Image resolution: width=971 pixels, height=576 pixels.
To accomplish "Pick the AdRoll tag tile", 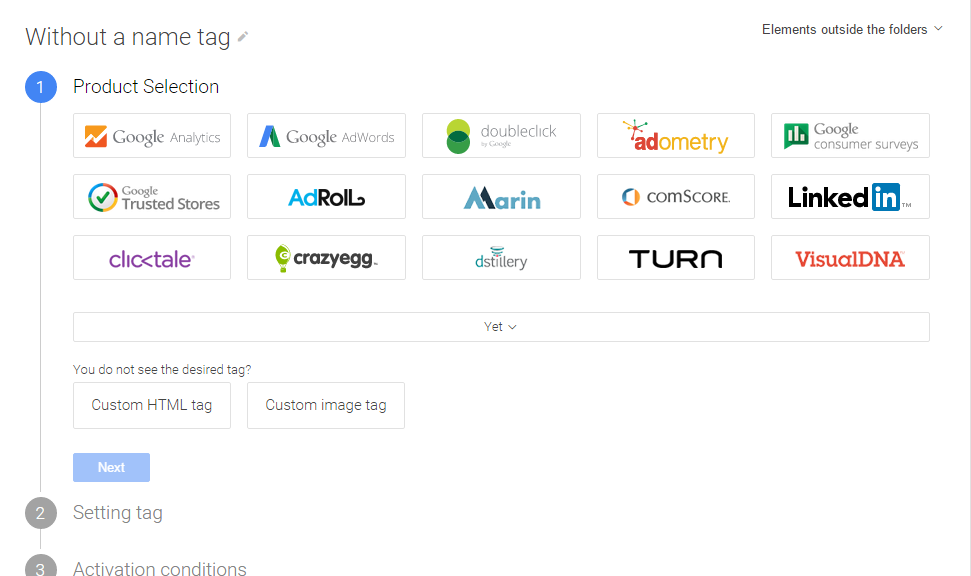I will point(326,197).
